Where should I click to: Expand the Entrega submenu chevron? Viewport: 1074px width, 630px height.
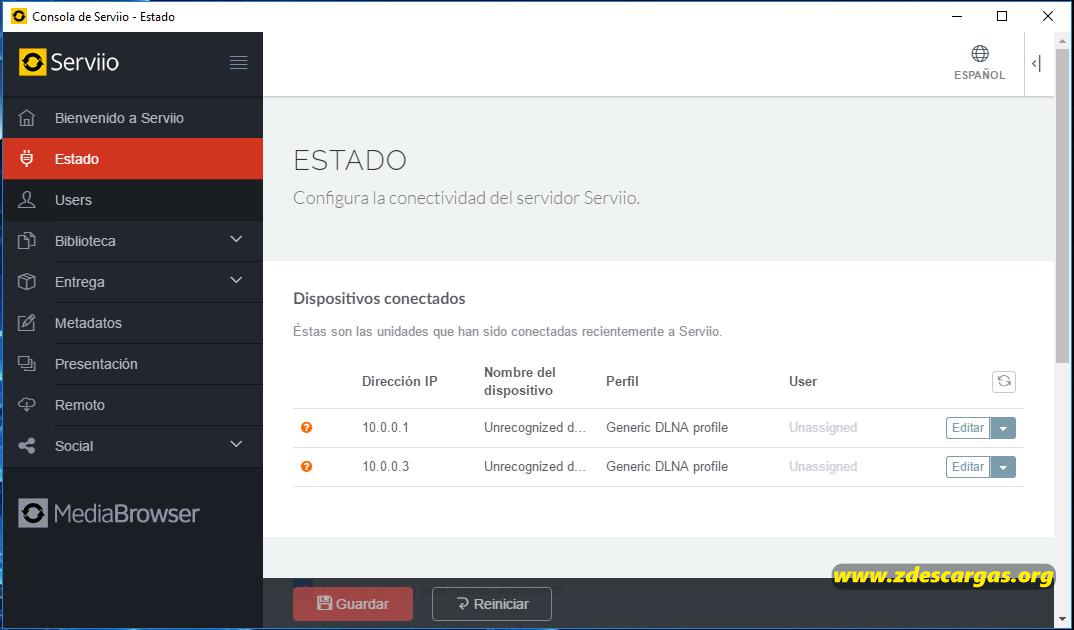pos(236,280)
